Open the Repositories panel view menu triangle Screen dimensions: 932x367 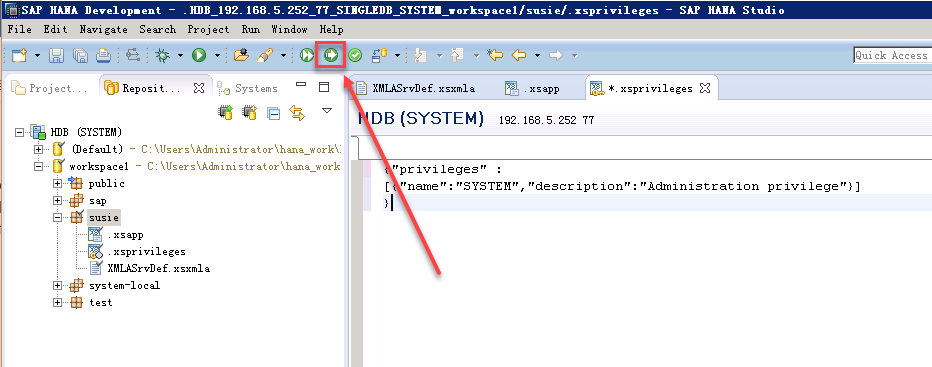[326, 111]
